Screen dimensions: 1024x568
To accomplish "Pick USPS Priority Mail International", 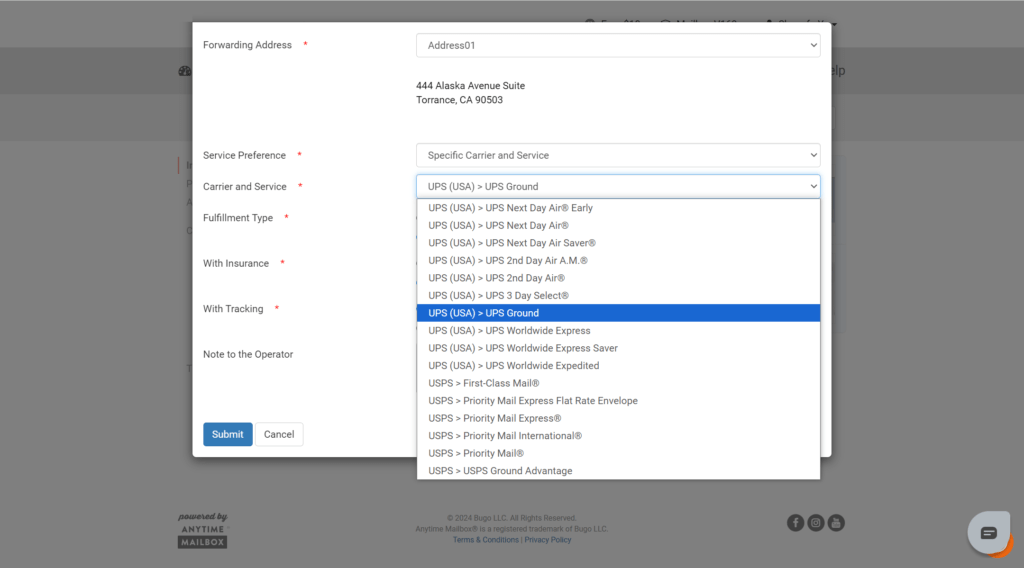I will coord(618,436).
